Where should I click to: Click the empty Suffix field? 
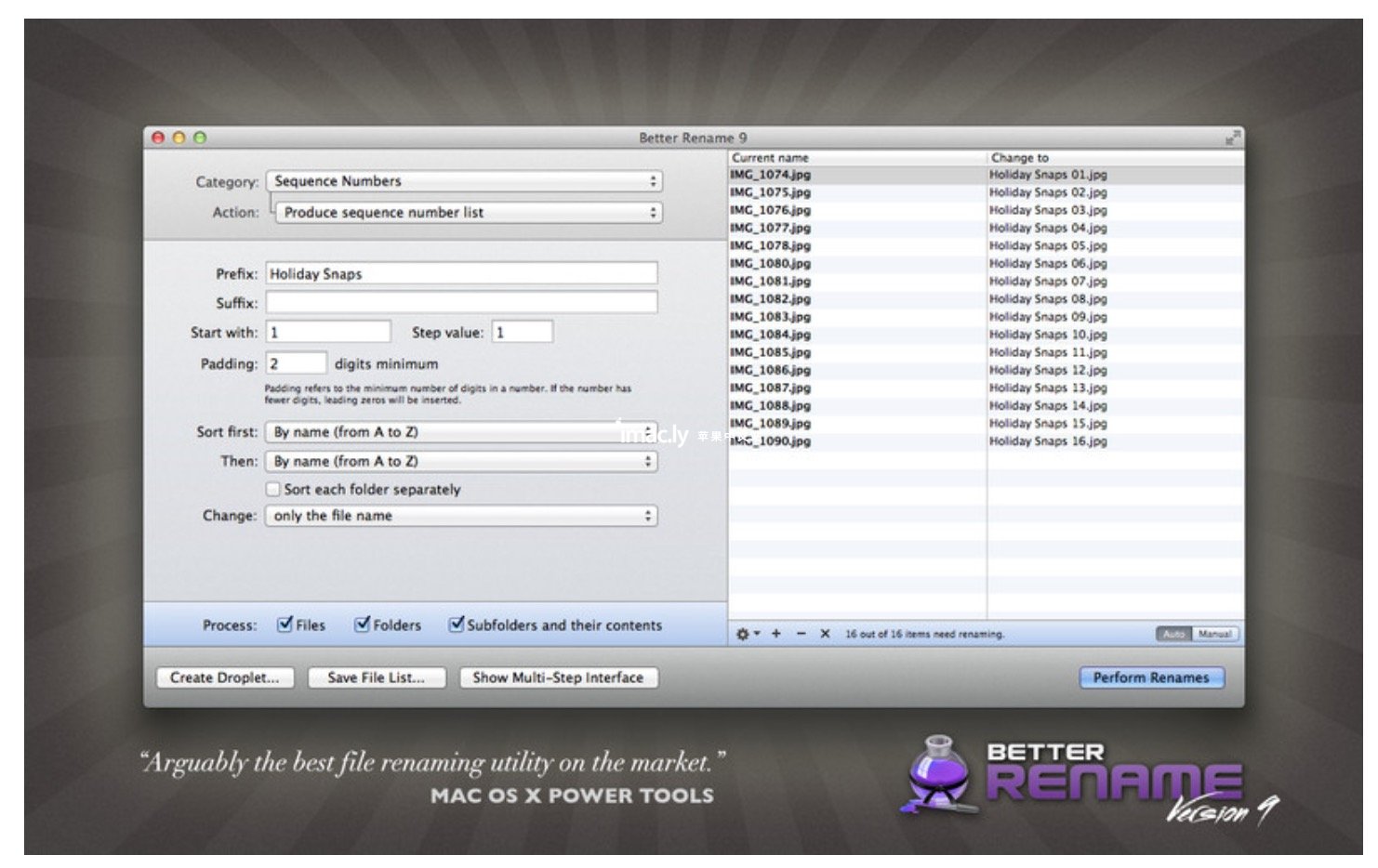point(462,302)
